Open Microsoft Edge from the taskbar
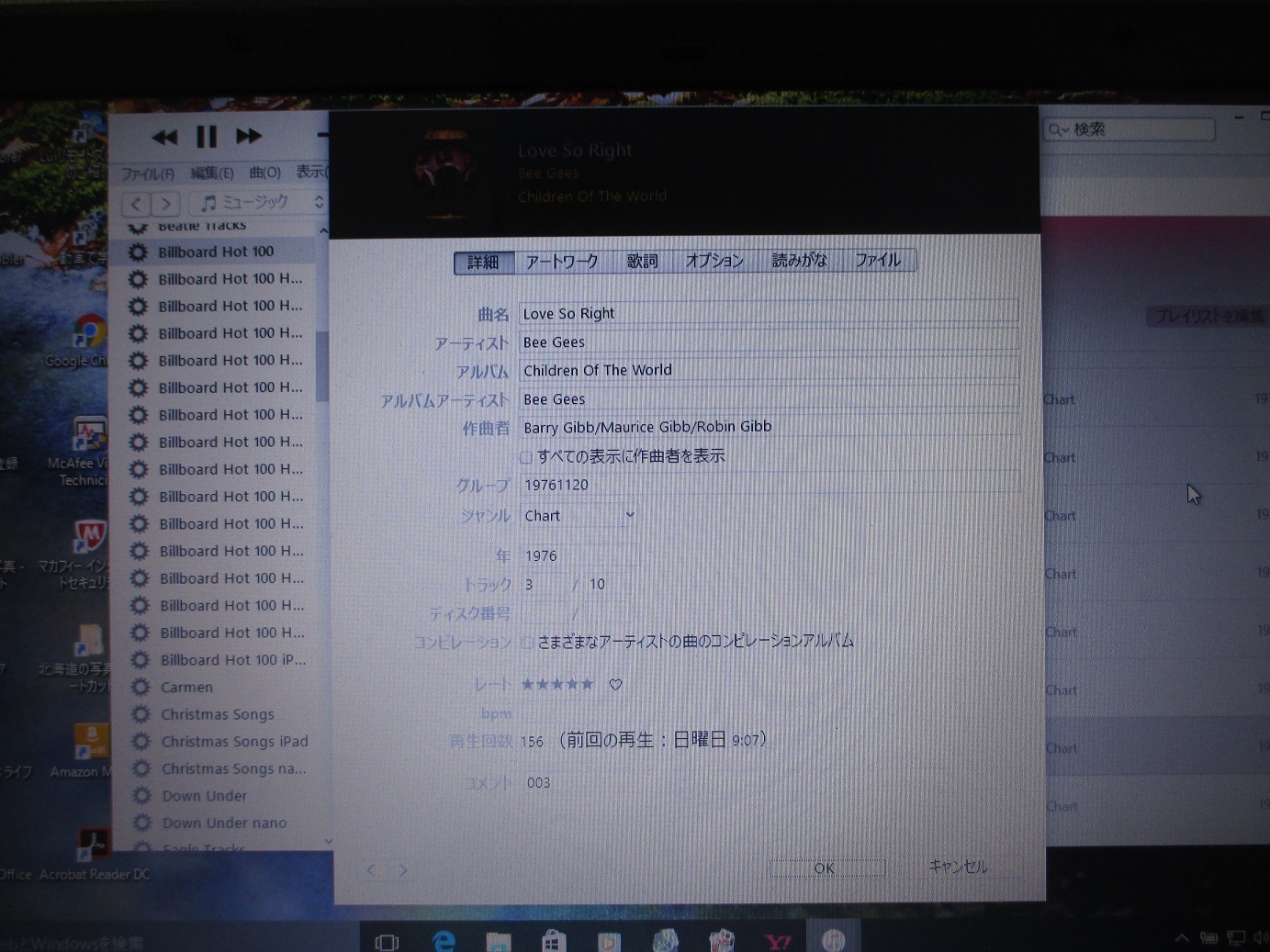This screenshot has width=1270, height=952. (x=444, y=941)
